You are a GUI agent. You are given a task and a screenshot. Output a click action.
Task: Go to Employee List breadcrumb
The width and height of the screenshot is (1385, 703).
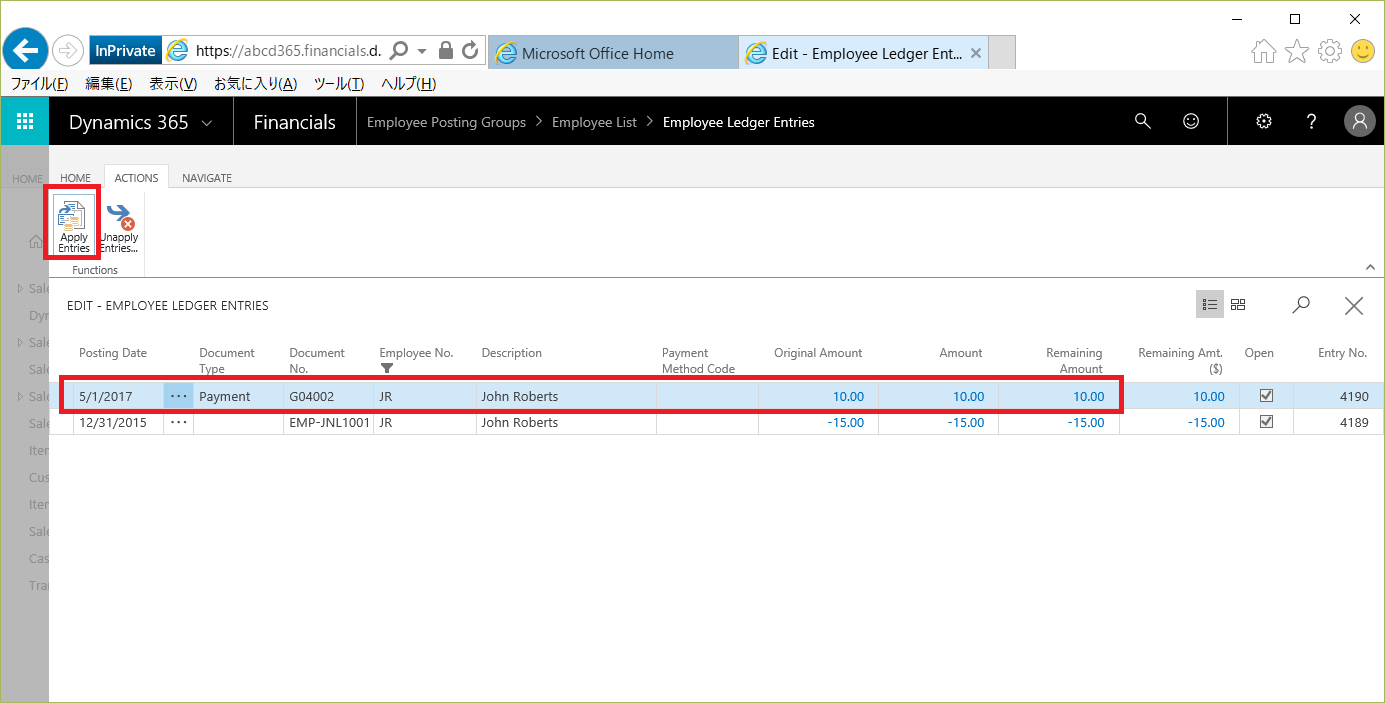pos(594,122)
